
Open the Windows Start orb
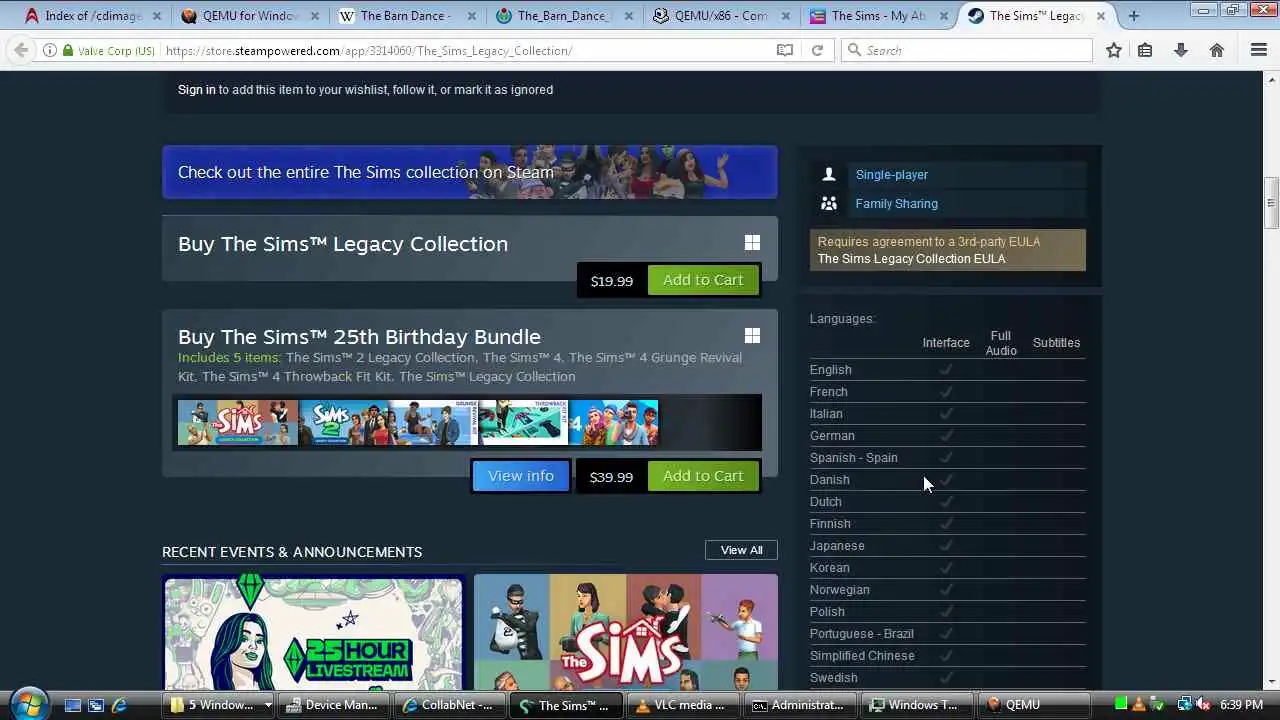29,704
